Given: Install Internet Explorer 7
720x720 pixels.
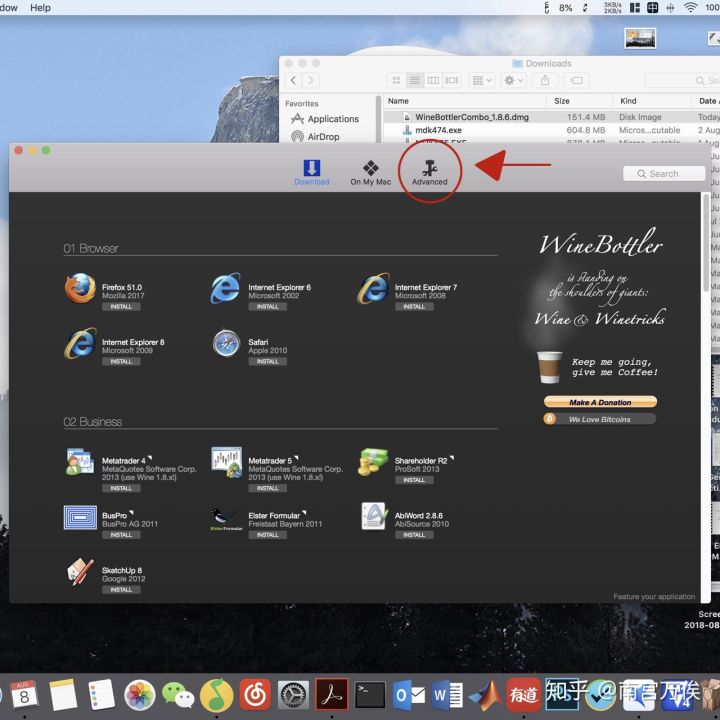Looking at the screenshot, I should click(414, 307).
